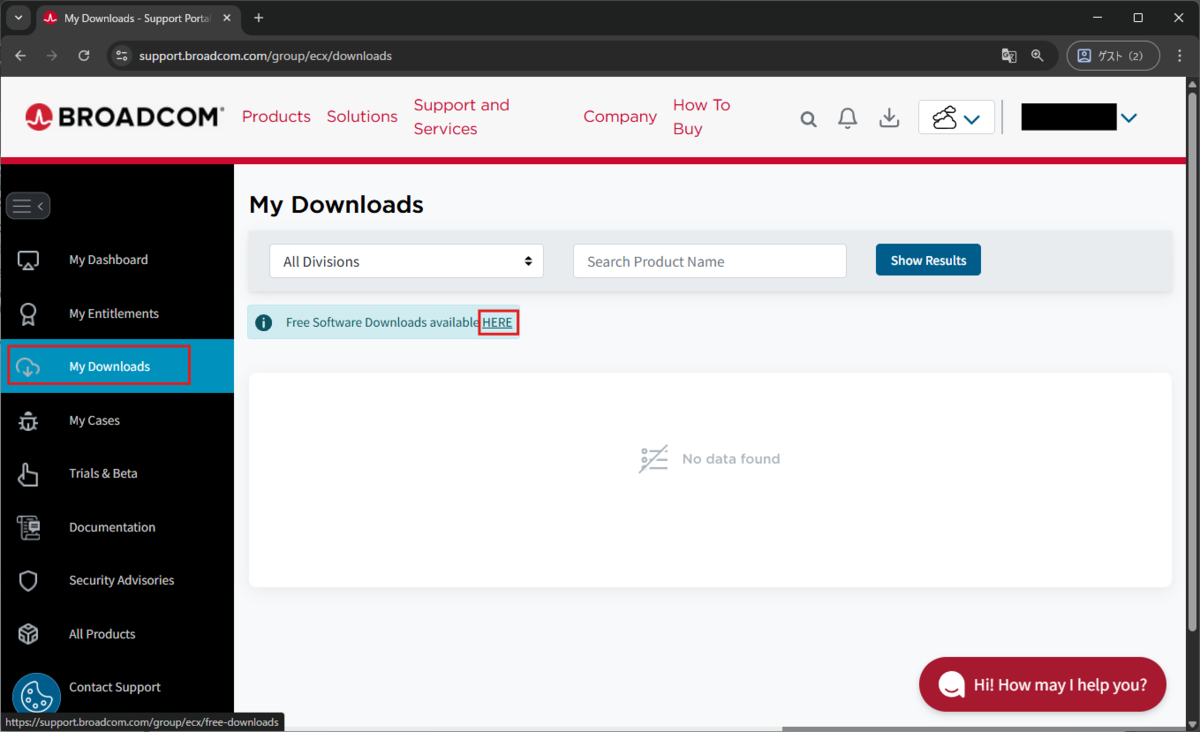Expand the All Divisions dropdown
Viewport: 1200px width, 732px height.
pos(406,261)
